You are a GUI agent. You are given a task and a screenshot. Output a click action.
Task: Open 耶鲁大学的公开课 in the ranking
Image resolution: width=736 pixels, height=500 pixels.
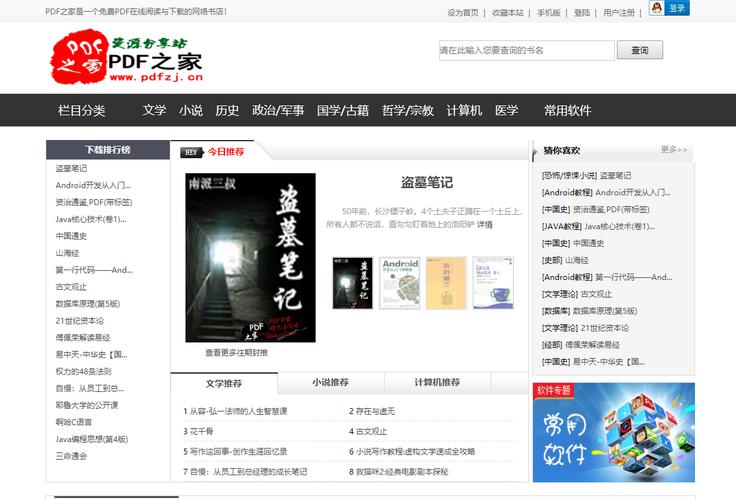[87, 405]
